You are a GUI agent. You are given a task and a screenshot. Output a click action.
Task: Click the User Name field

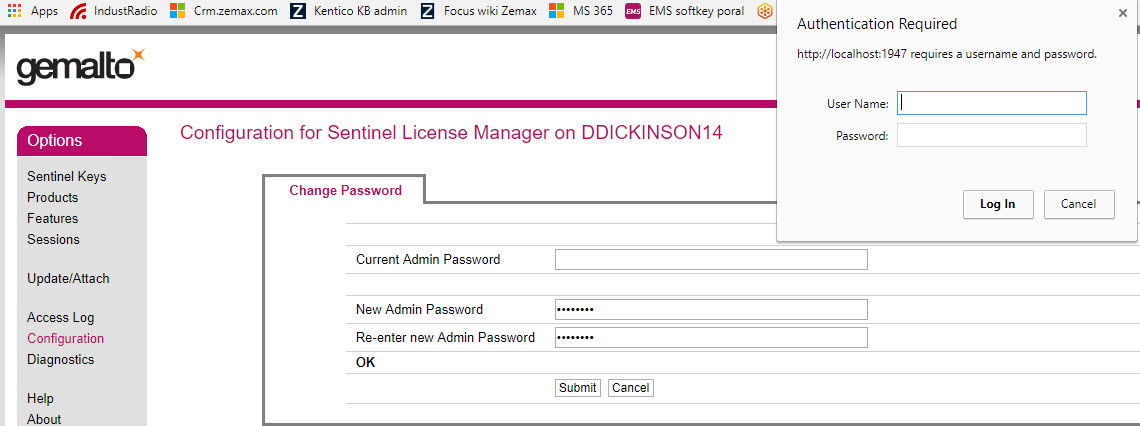992,103
